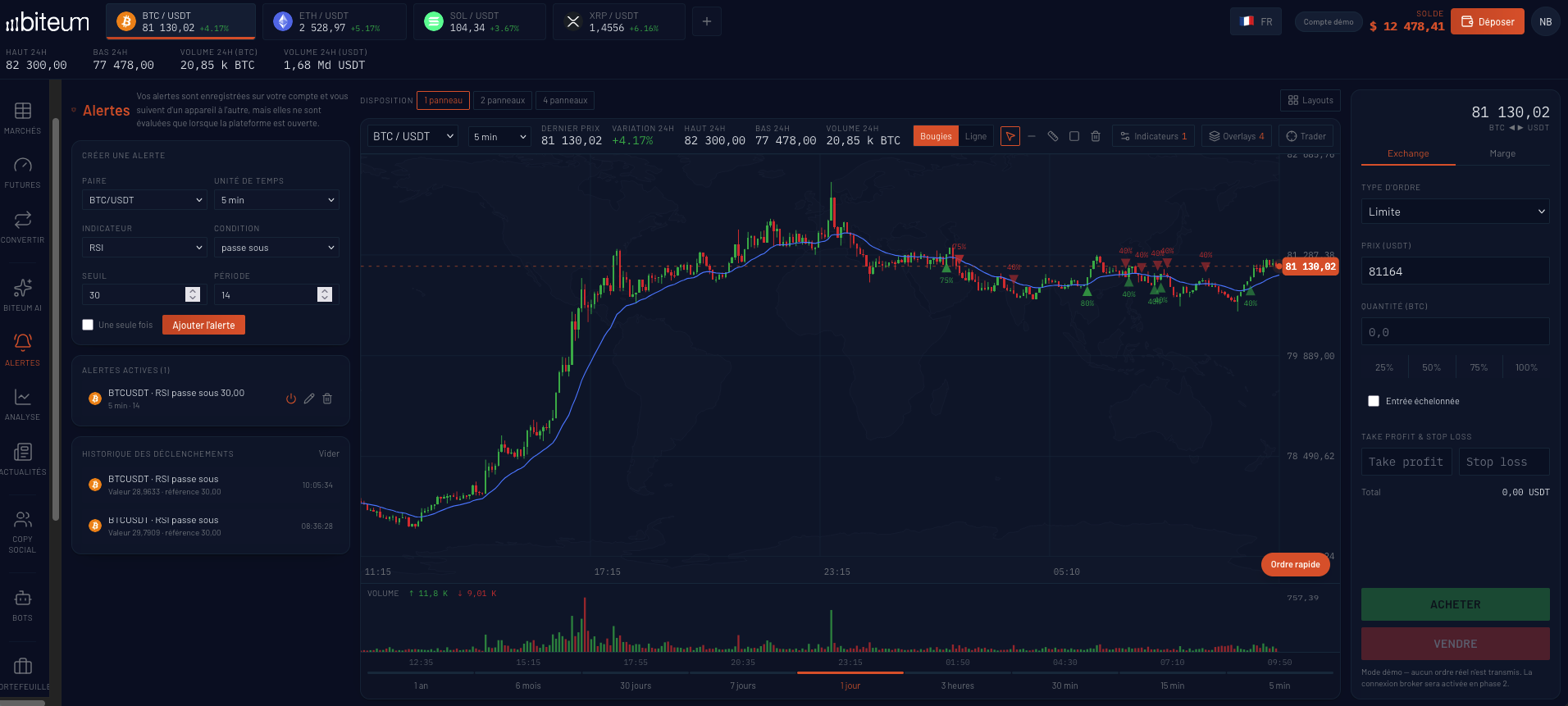
Task: Click the Ajouter l'alerte button
Action: [203, 325]
